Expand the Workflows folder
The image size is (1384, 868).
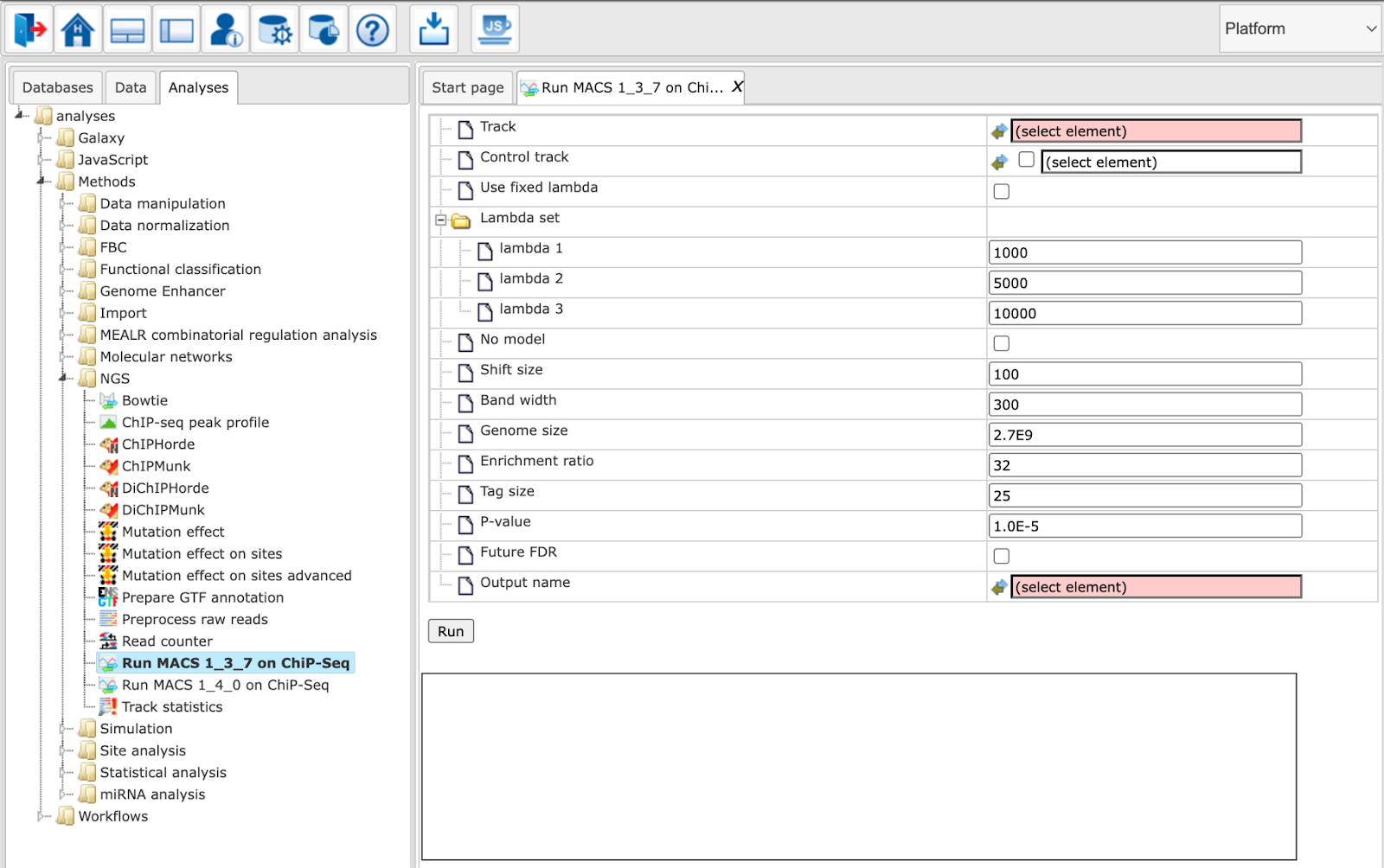click(41, 816)
